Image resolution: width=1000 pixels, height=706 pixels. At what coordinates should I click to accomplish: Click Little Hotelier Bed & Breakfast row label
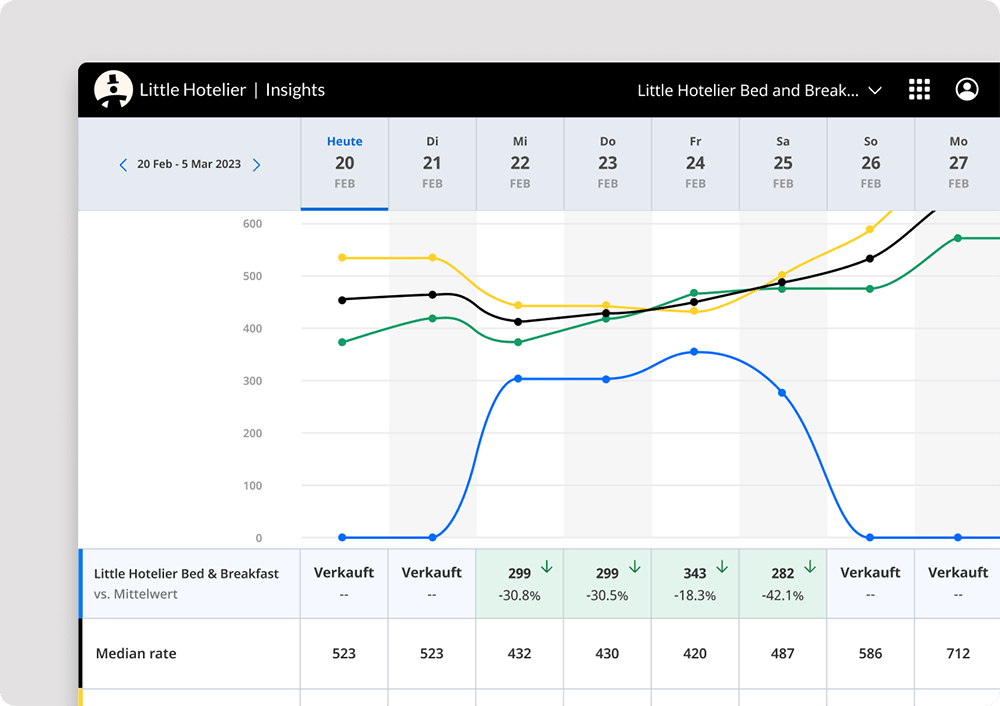[186, 574]
